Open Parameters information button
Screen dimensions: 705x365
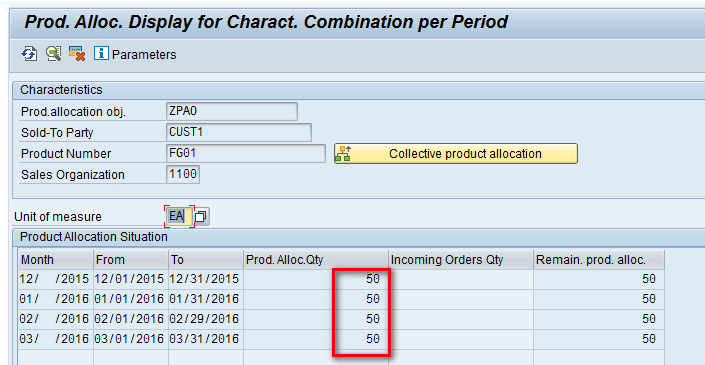(101, 53)
